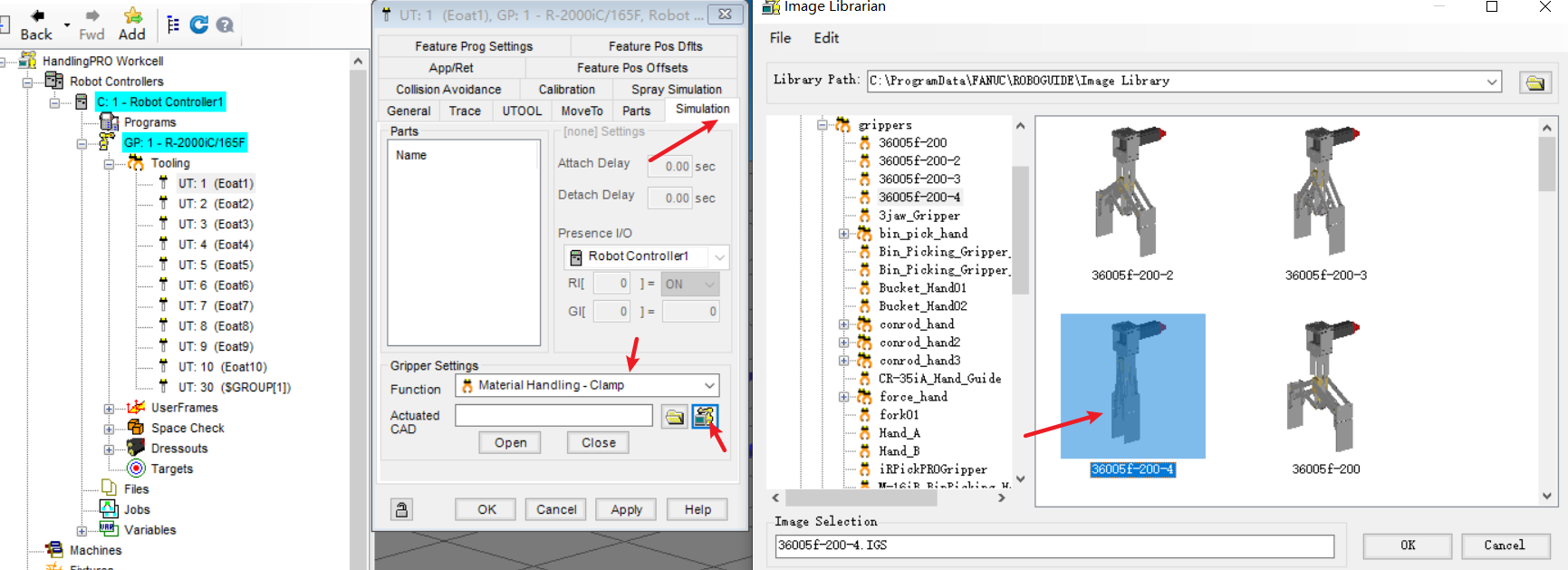Select the Robot Controllers node
This screenshot has width=1568, height=570.
[117, 82]
